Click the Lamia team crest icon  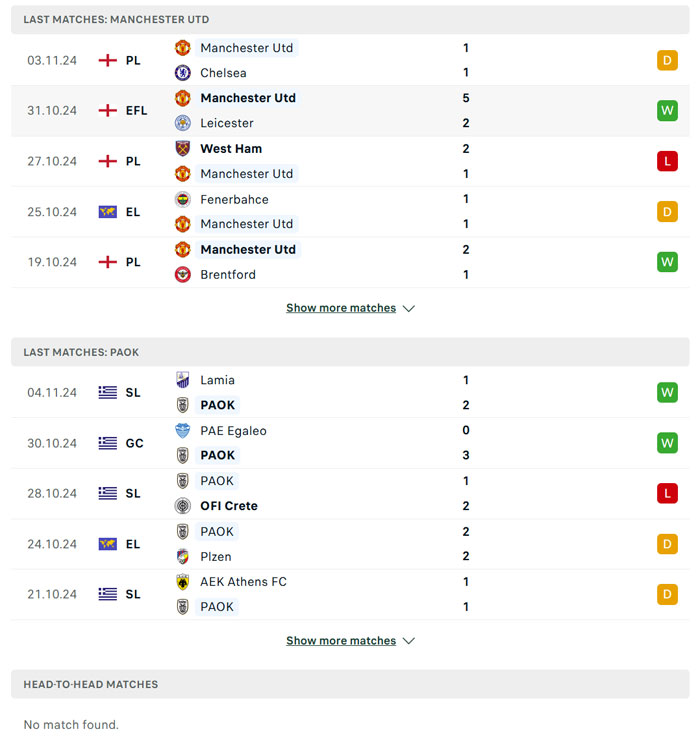(x=182, y=380)
